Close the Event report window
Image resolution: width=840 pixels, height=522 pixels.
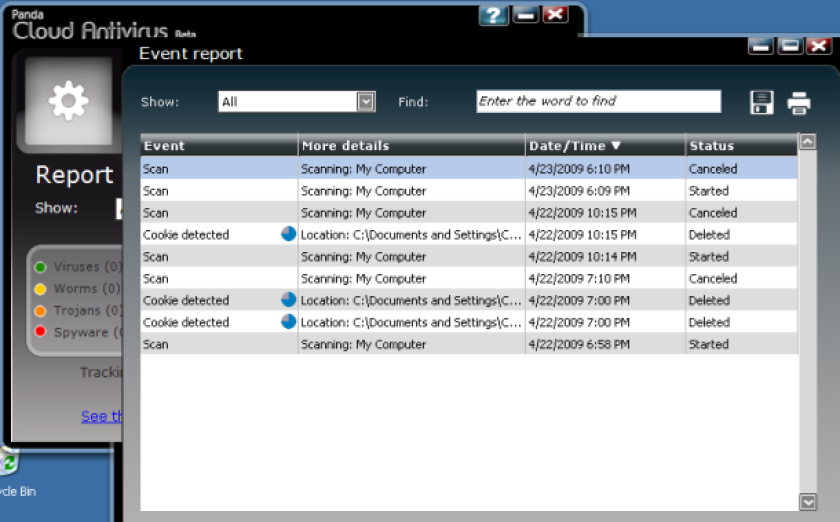tap(819, 46)
